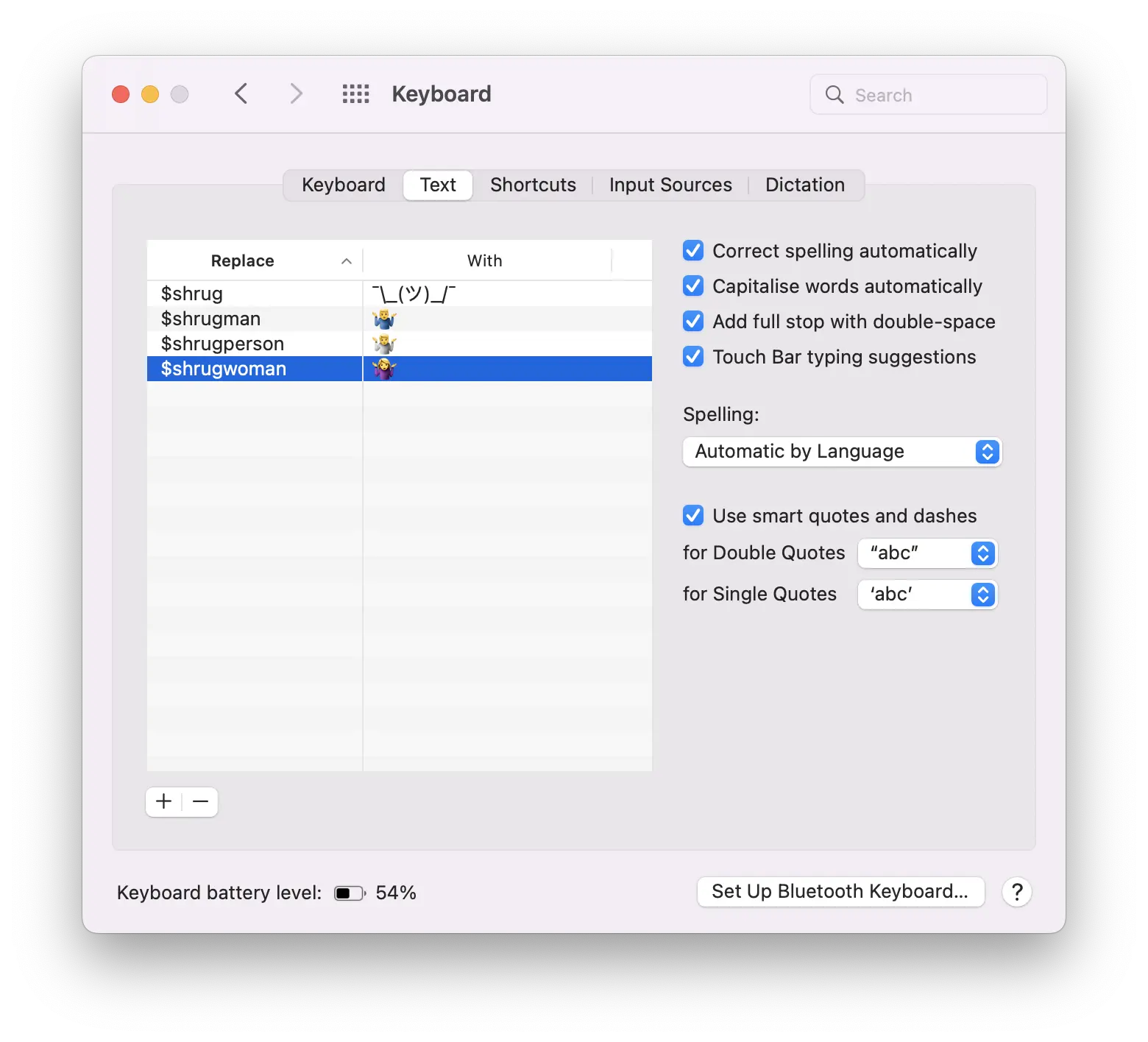The width and height of the screenshot is (1148, 1042).
Task: Toggle Use smart quotes and dashes
Action: pos(692,515)
